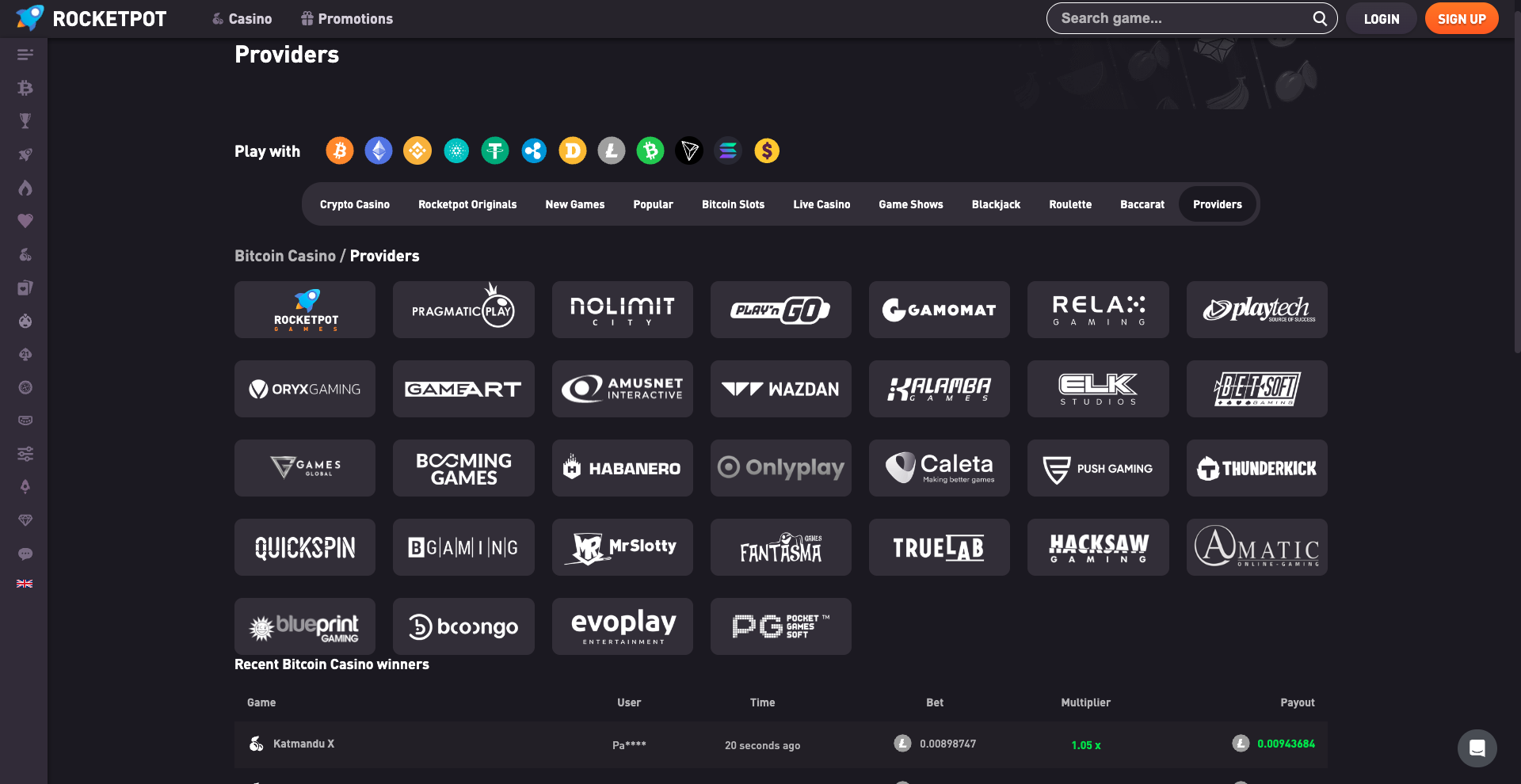This screenshot has width=1521, height=784.
Task: Click the LOGIN button
Action: click(x=1382, y=19)
